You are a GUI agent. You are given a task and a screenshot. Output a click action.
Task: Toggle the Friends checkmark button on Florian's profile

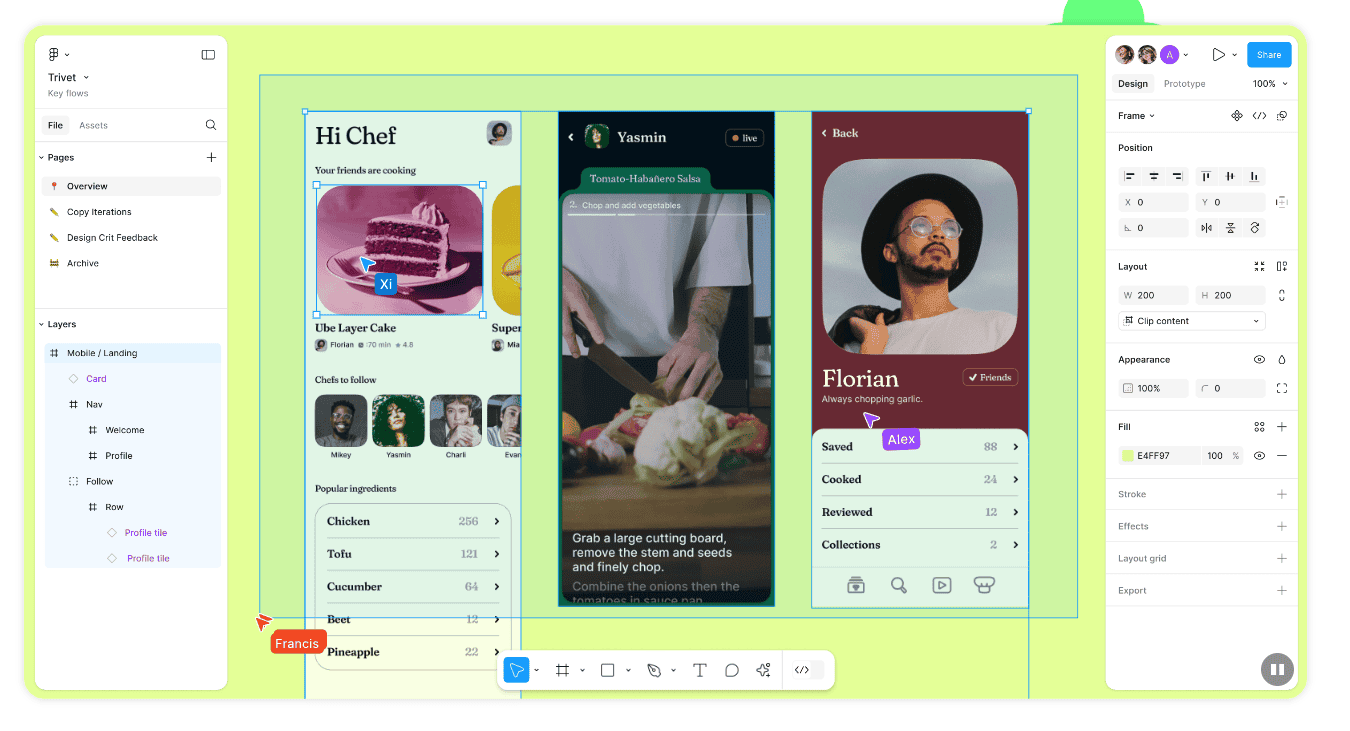990,377
